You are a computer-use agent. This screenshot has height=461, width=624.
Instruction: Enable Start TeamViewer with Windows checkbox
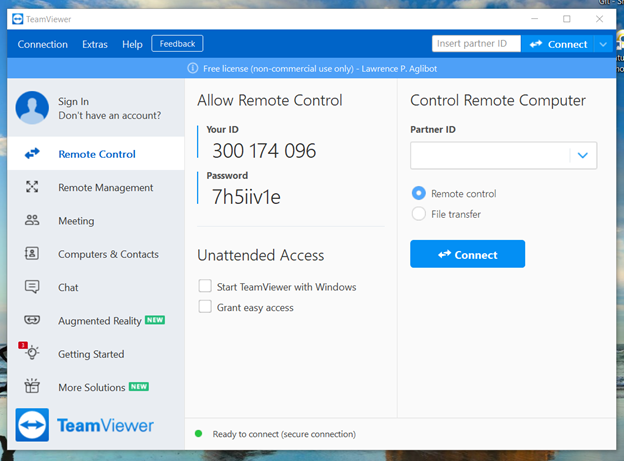pyautogui.click(x=205, y=286)
